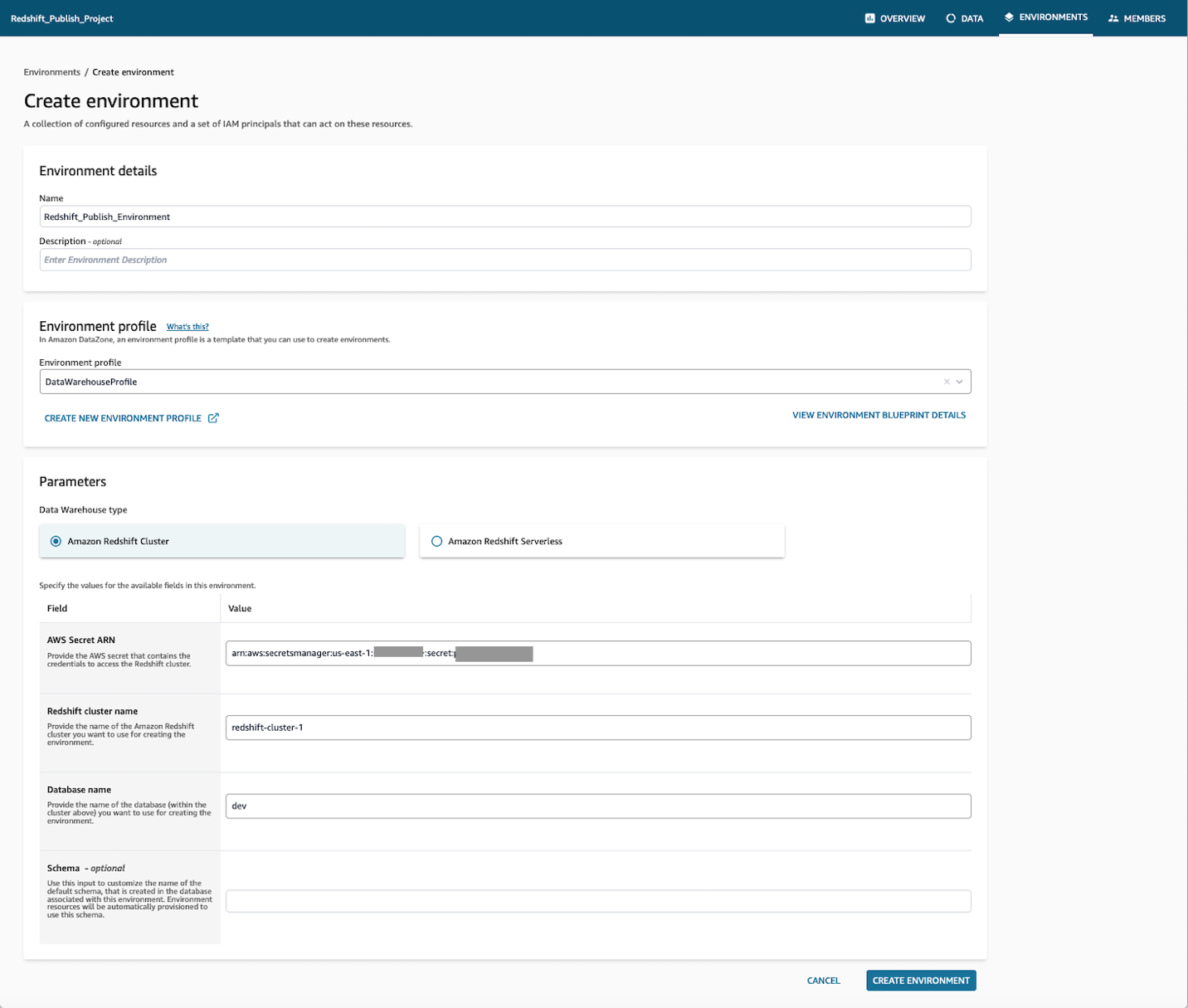Click the Field column header
Viewport: 1188px width, 1008px height.
coord(57,608)
